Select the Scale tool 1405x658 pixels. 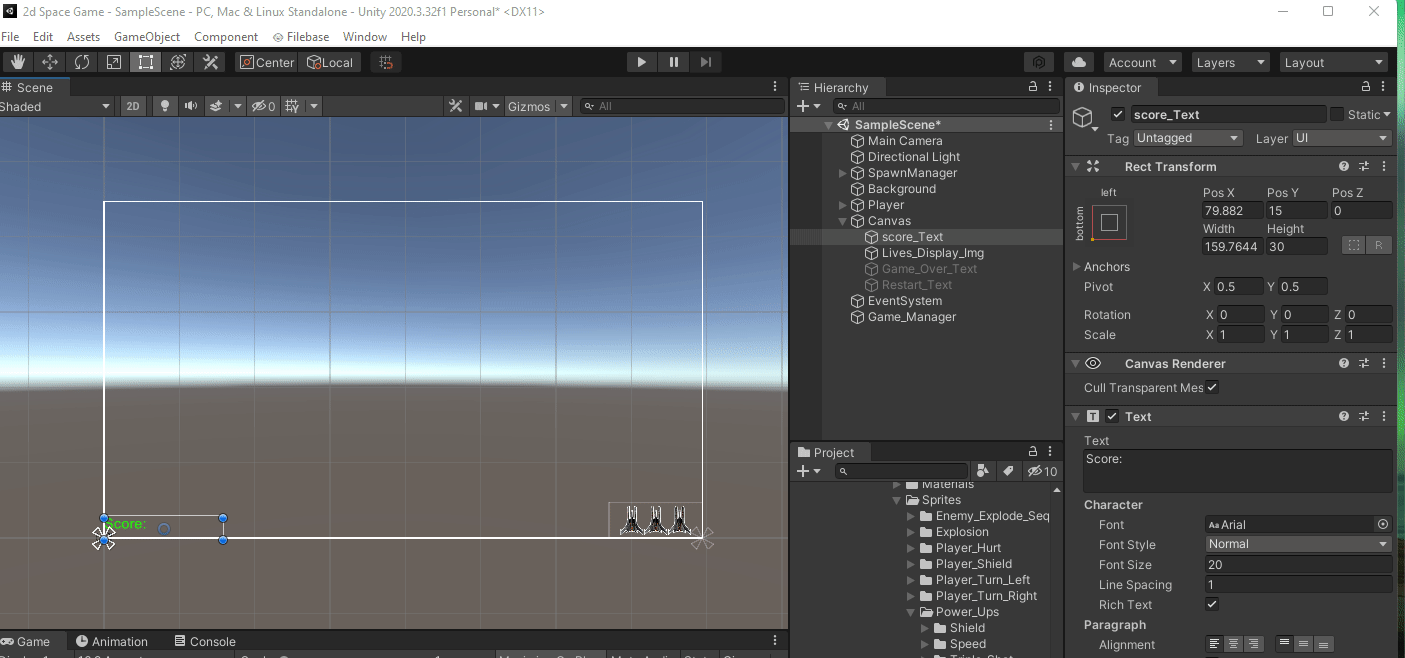113,61
